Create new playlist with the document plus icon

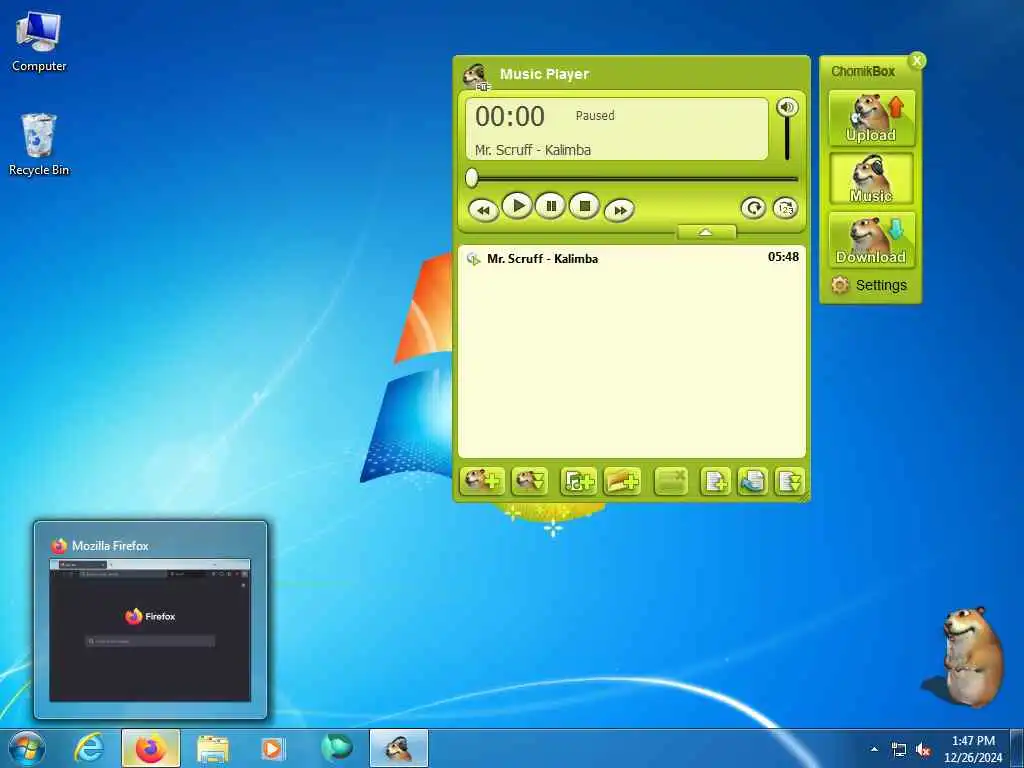(715, 482)
